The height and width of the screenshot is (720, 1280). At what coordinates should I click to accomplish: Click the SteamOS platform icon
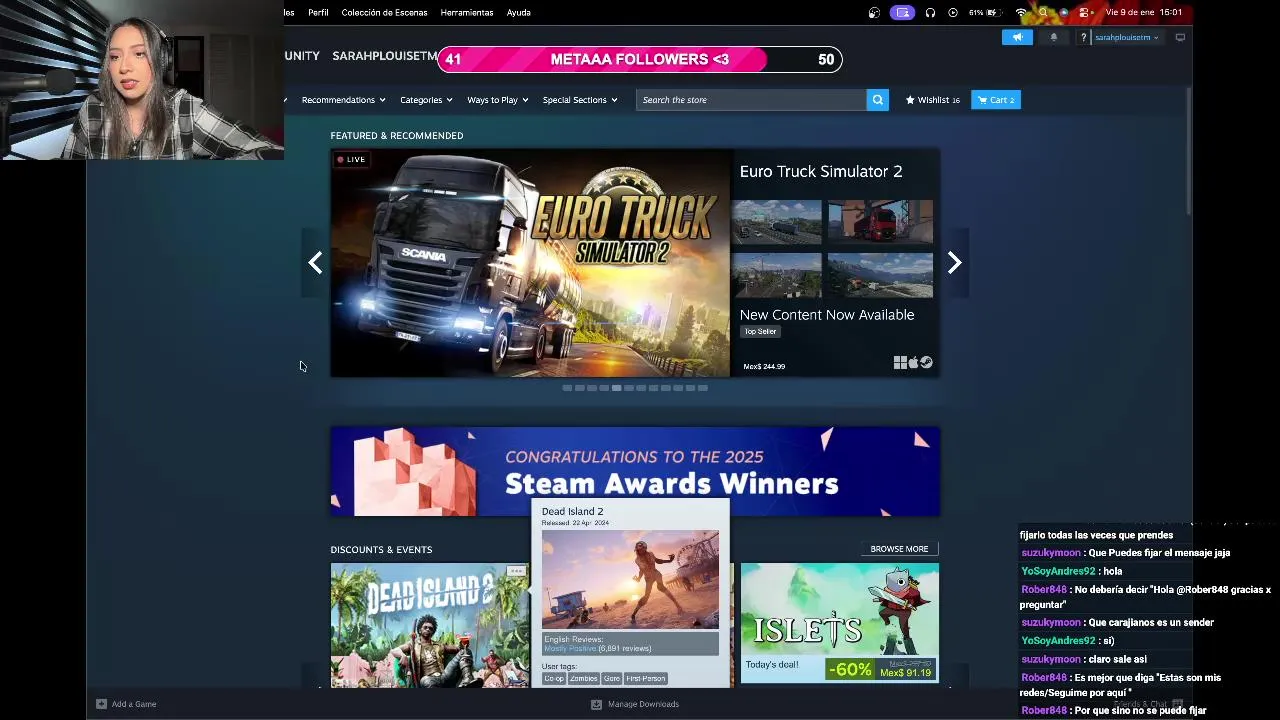click(x=926, y=363)
